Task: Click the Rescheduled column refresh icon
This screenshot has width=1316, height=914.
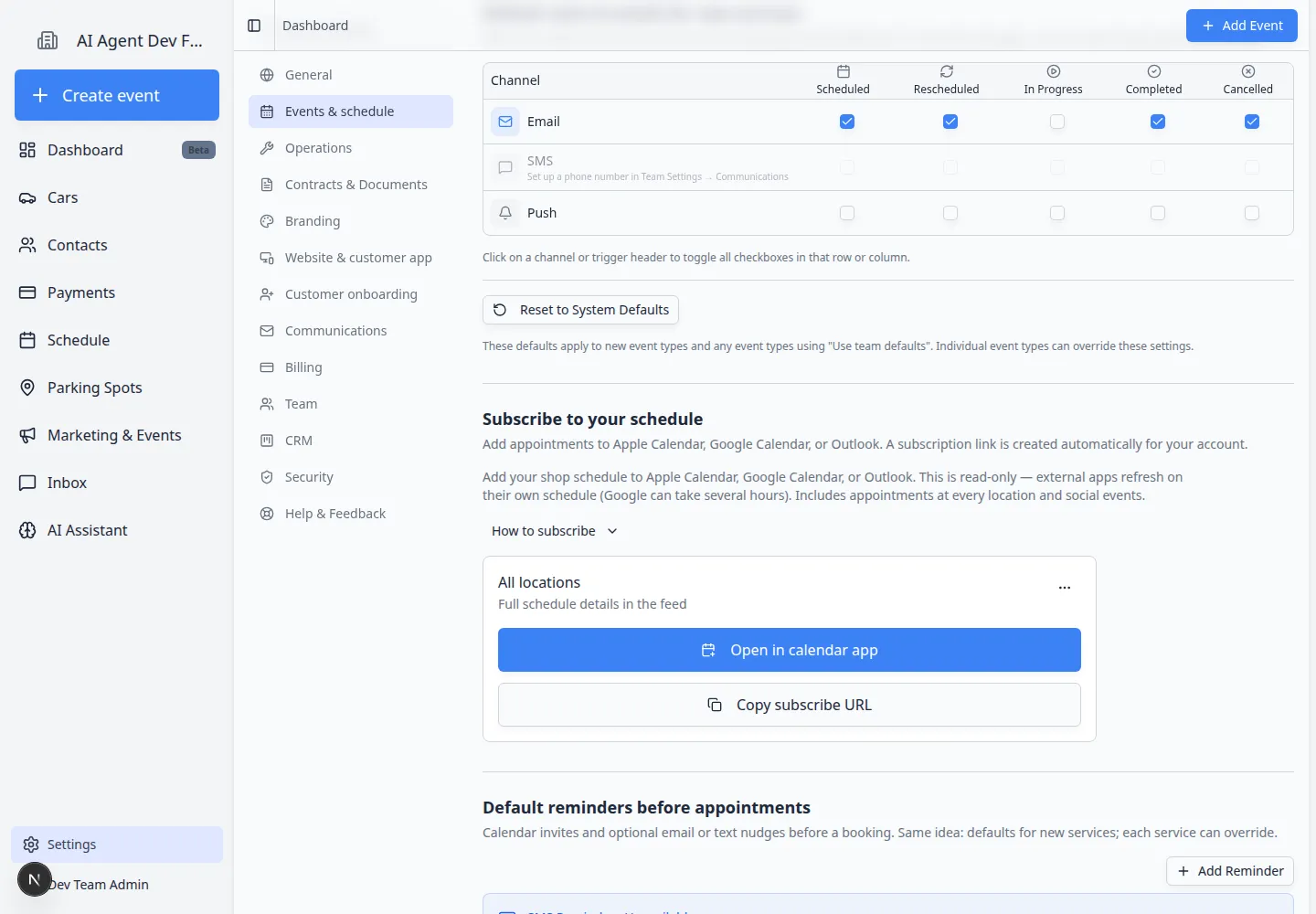Action: click(x=947, y=71)
